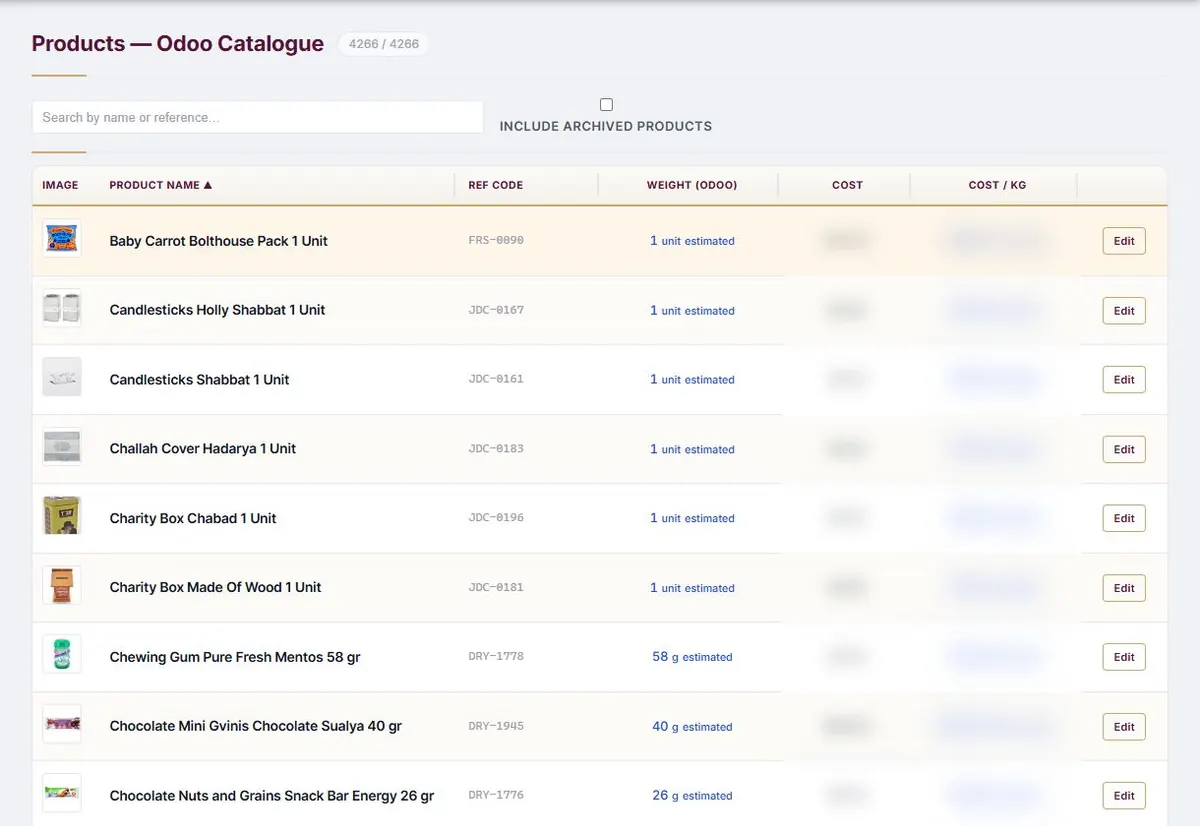Click ref code DRY-1945
This screenshot has width=1200, height=826.
(x=496, y=726)
